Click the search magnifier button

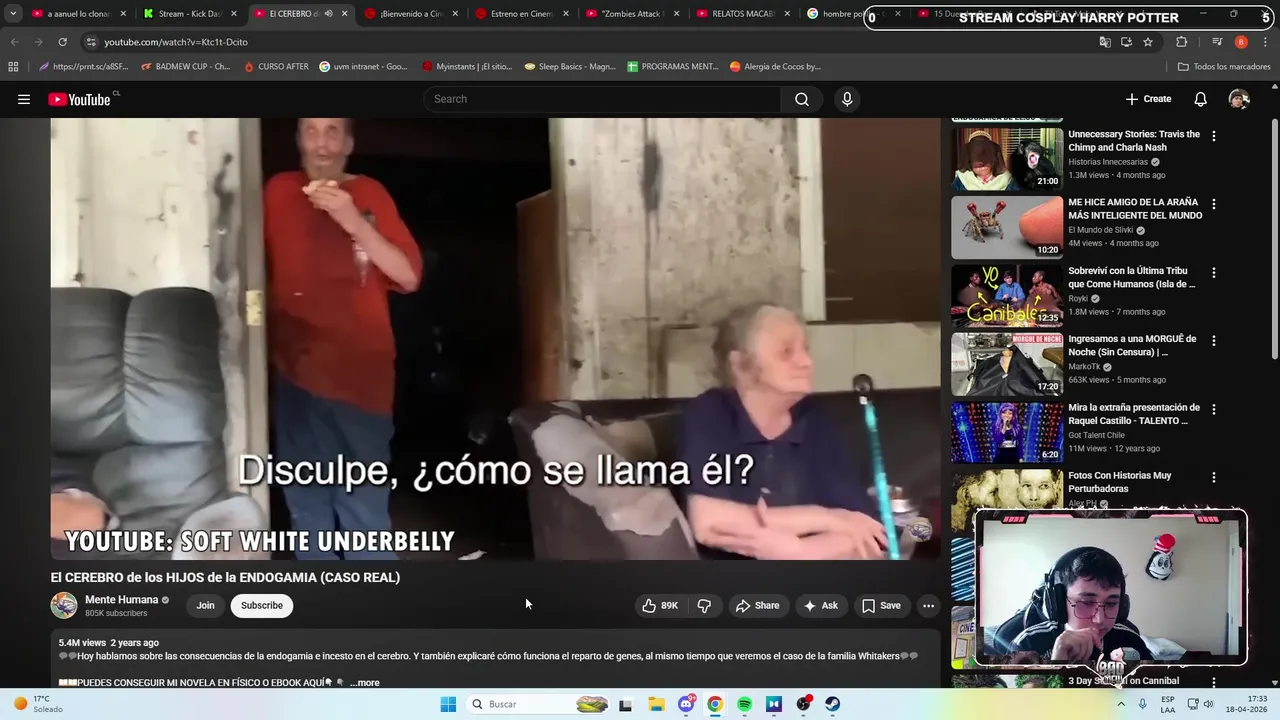[x=802, y=99]
